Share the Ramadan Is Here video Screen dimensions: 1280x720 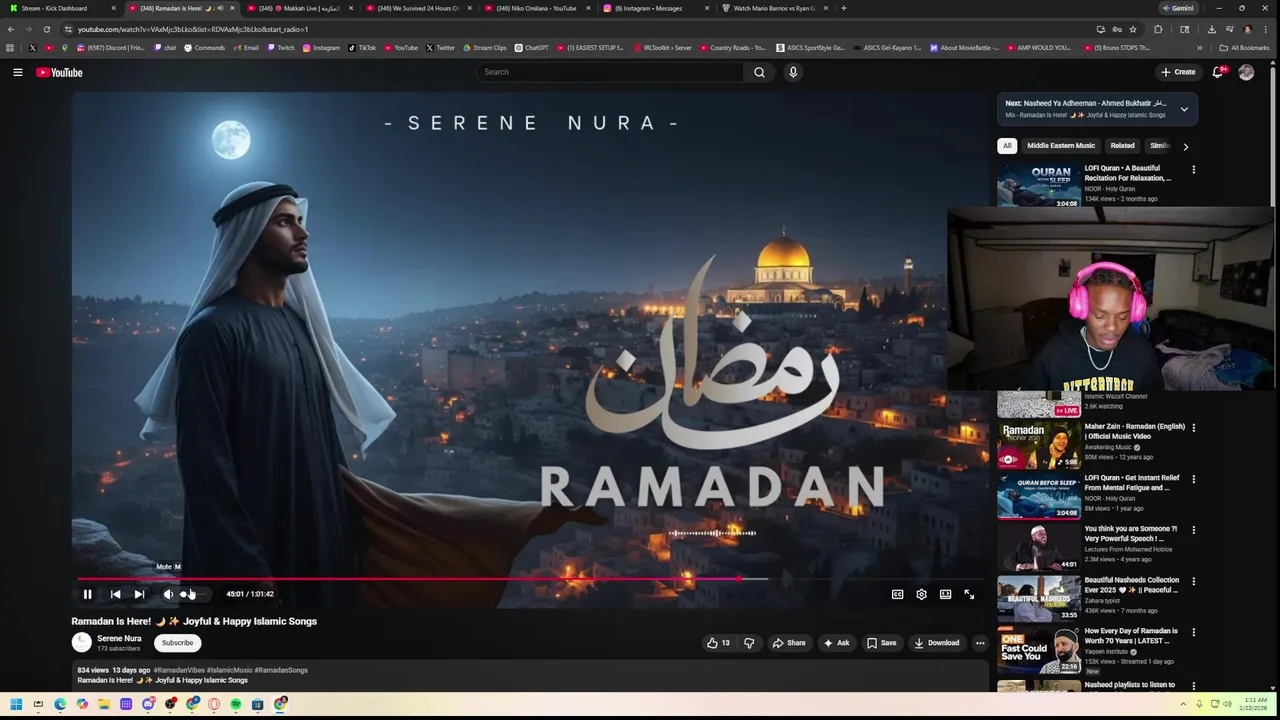tap(788, 643)
